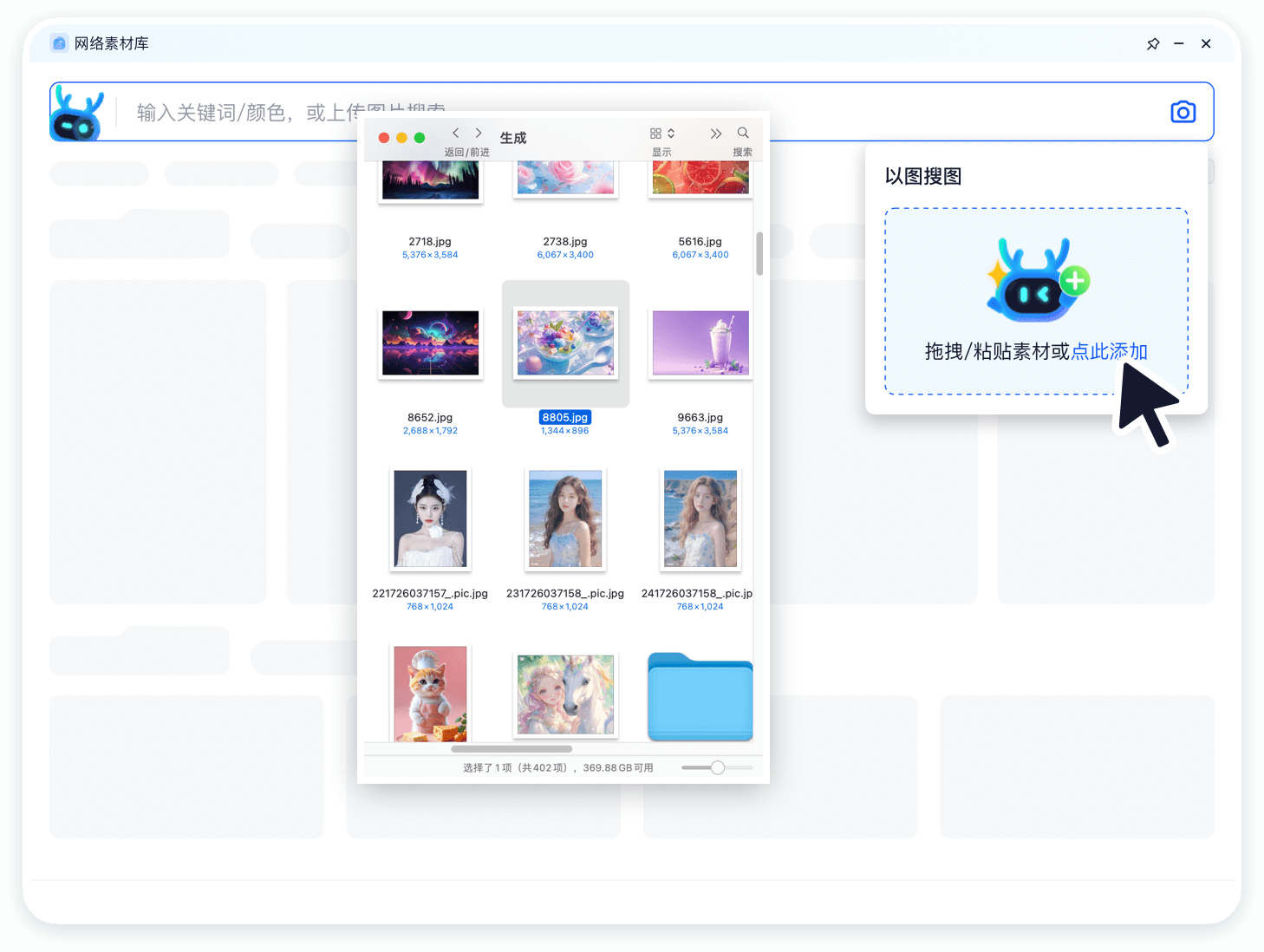The width and height of the screenshot is (1264, 952).
Task: Click the Finder forward arrow
Action: (x=479, y=134)
